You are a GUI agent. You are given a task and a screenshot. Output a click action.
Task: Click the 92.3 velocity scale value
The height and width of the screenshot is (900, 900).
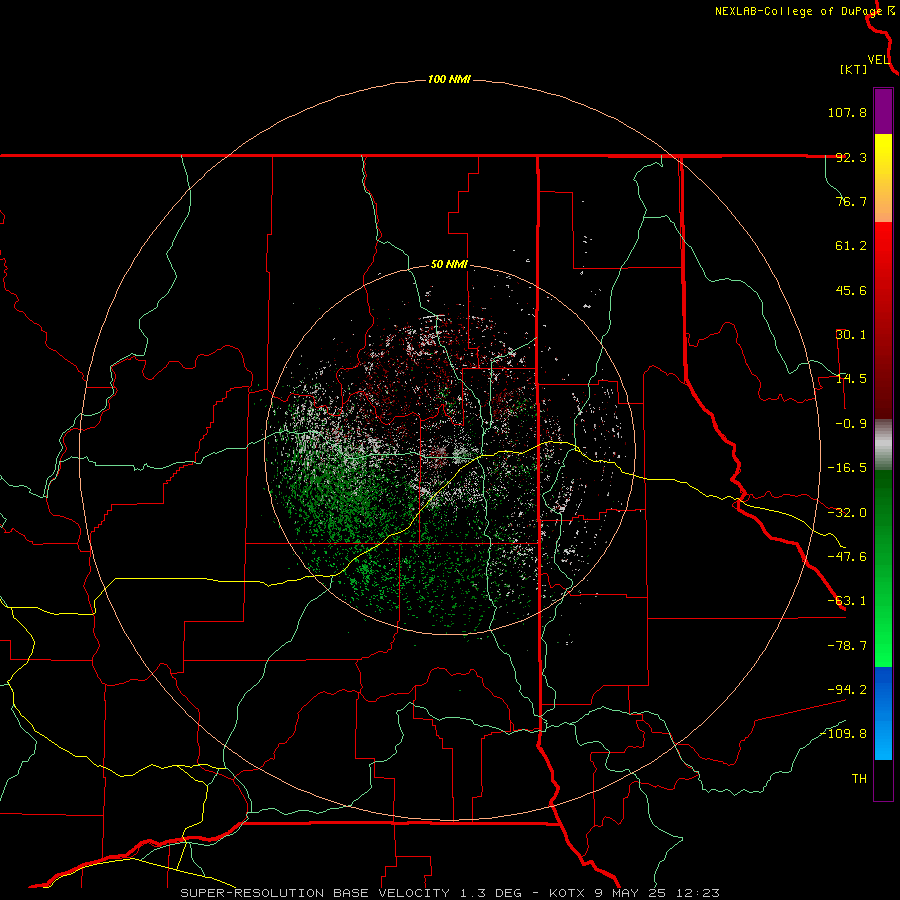point(851,157)
